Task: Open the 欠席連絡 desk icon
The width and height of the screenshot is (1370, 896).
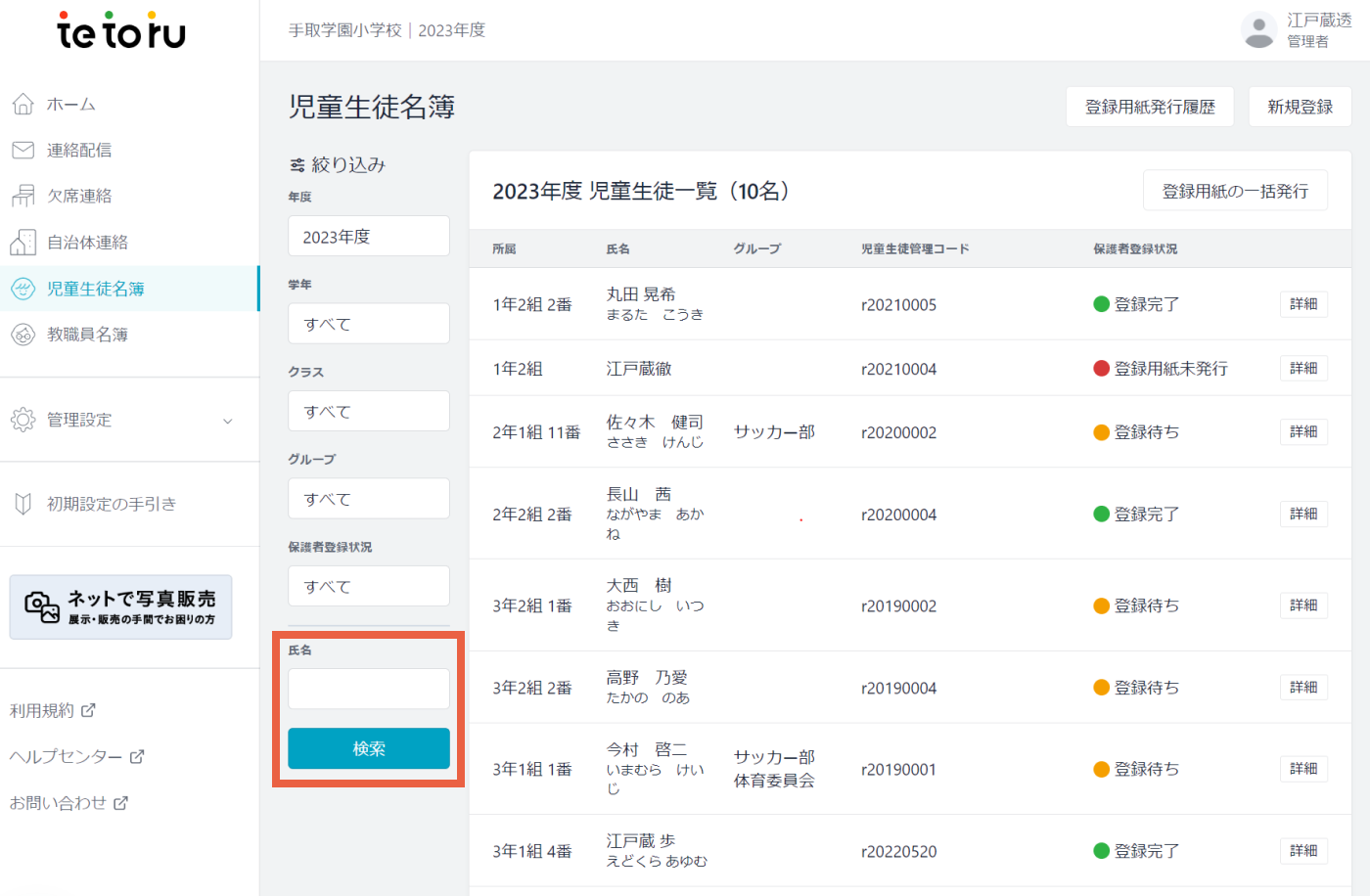Action: (x=23, y=196)
